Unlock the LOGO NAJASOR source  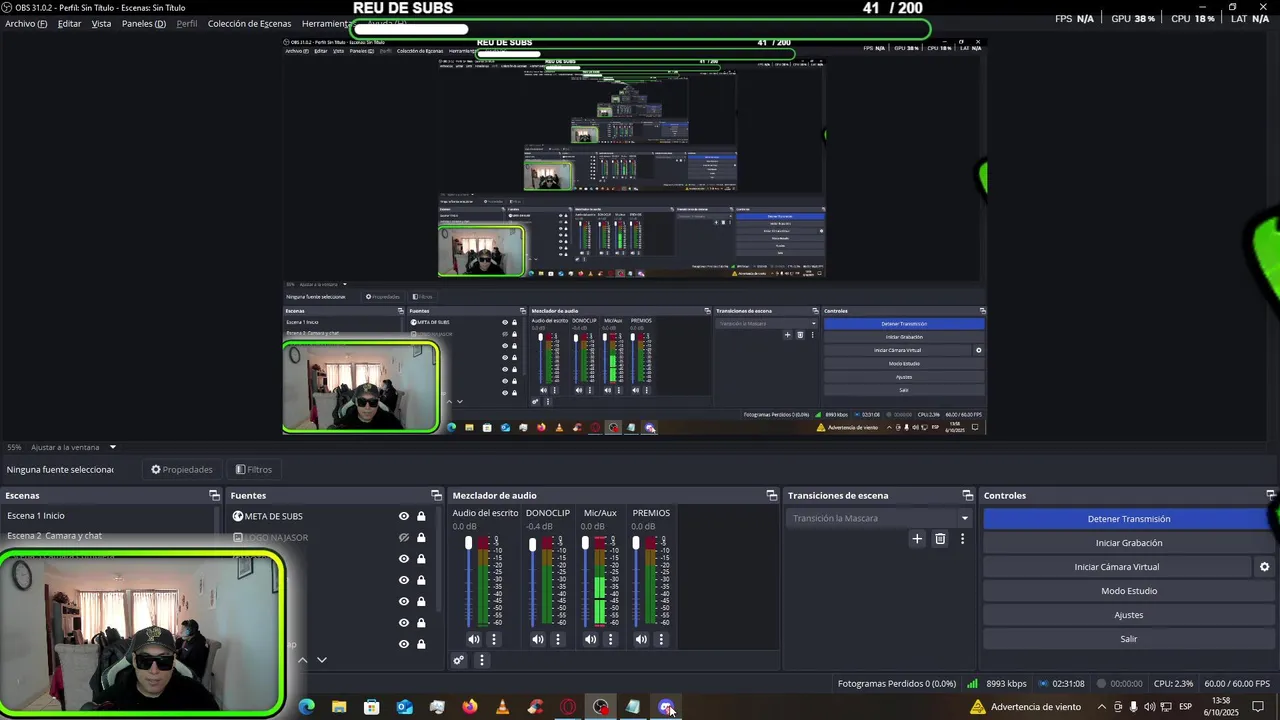(x=421, y=537)
